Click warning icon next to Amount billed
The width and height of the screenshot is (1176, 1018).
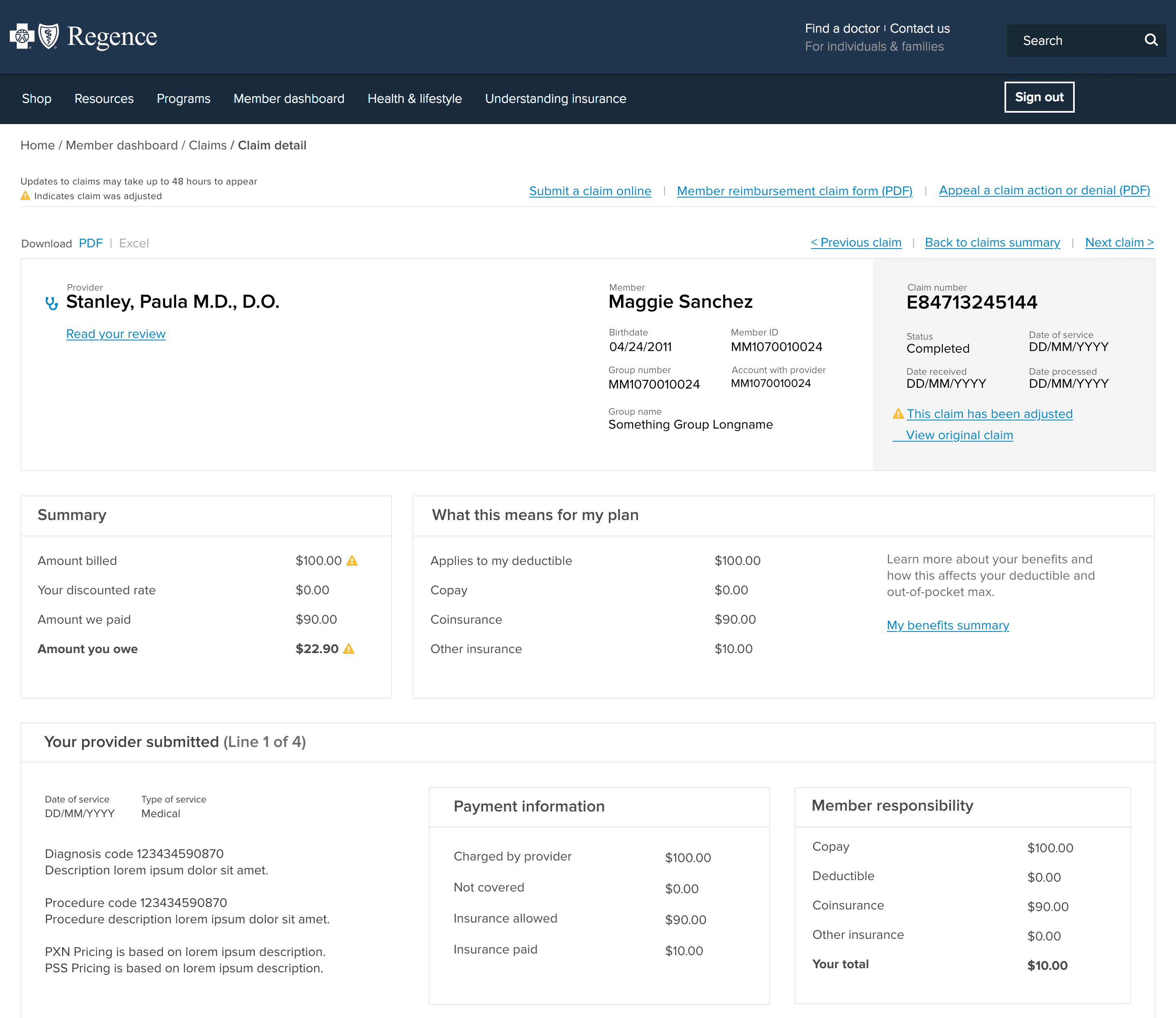click(x=352, y=561)
